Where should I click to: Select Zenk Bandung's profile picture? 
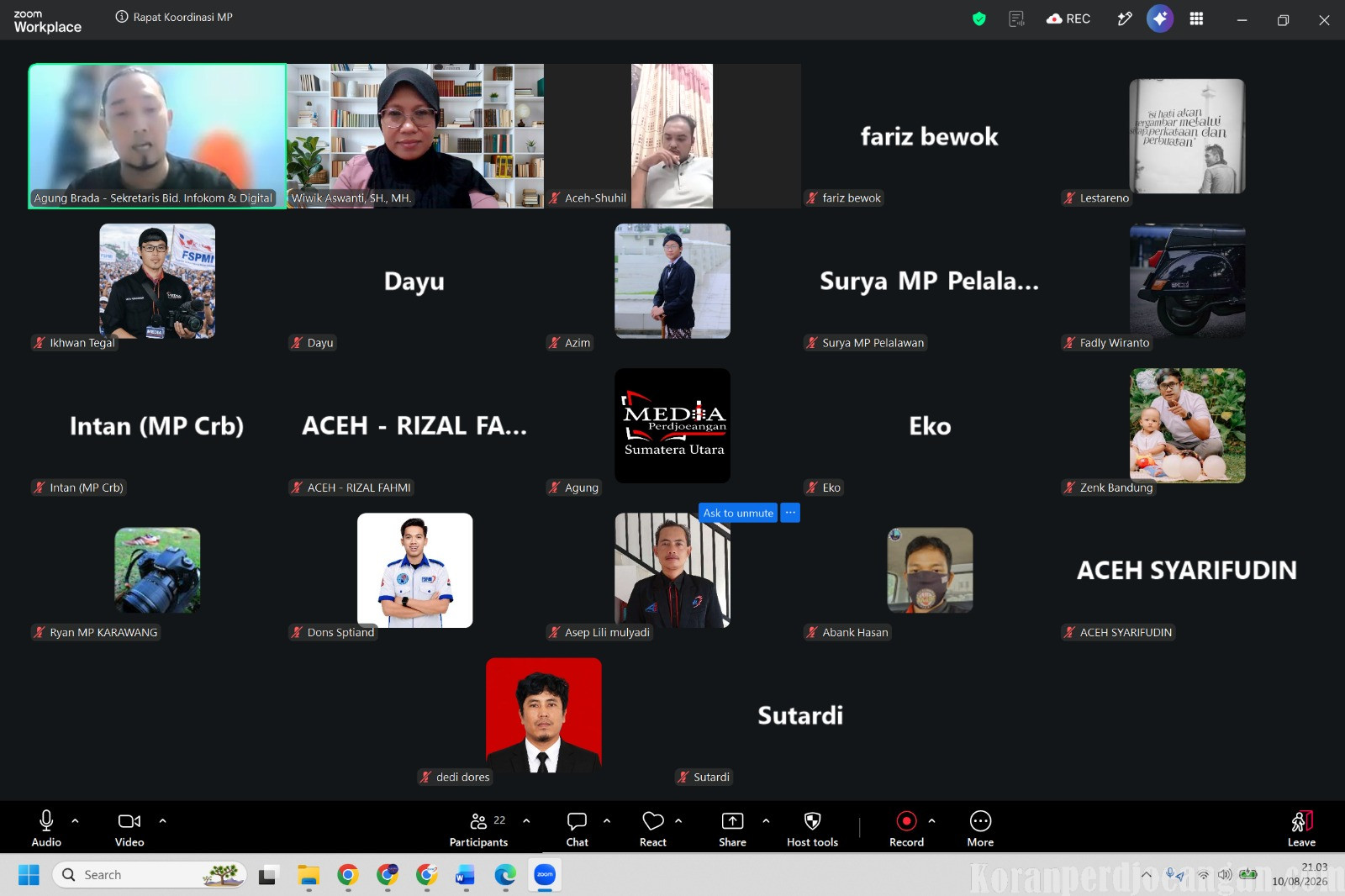(1187, 425)
